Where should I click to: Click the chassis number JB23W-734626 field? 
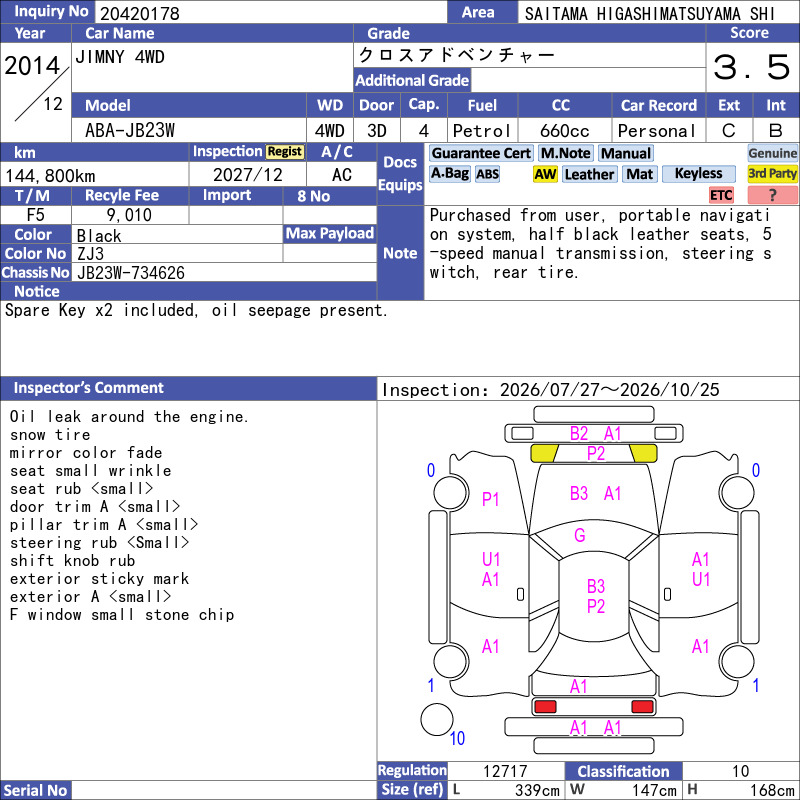(224, 272)
